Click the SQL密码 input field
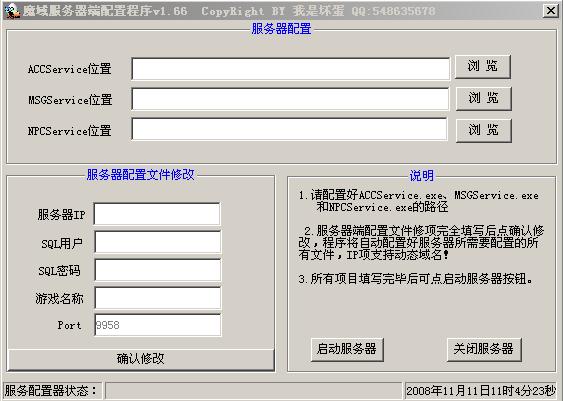The image size is (563, 401). (158, 270)
